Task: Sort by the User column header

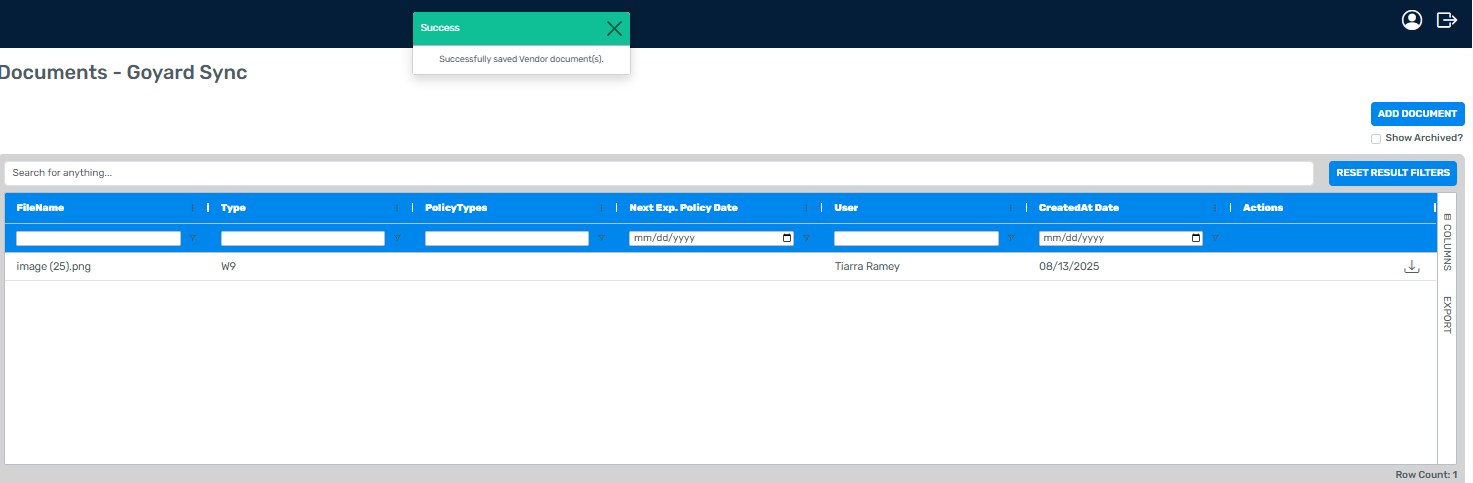Action: coord(846,208)
